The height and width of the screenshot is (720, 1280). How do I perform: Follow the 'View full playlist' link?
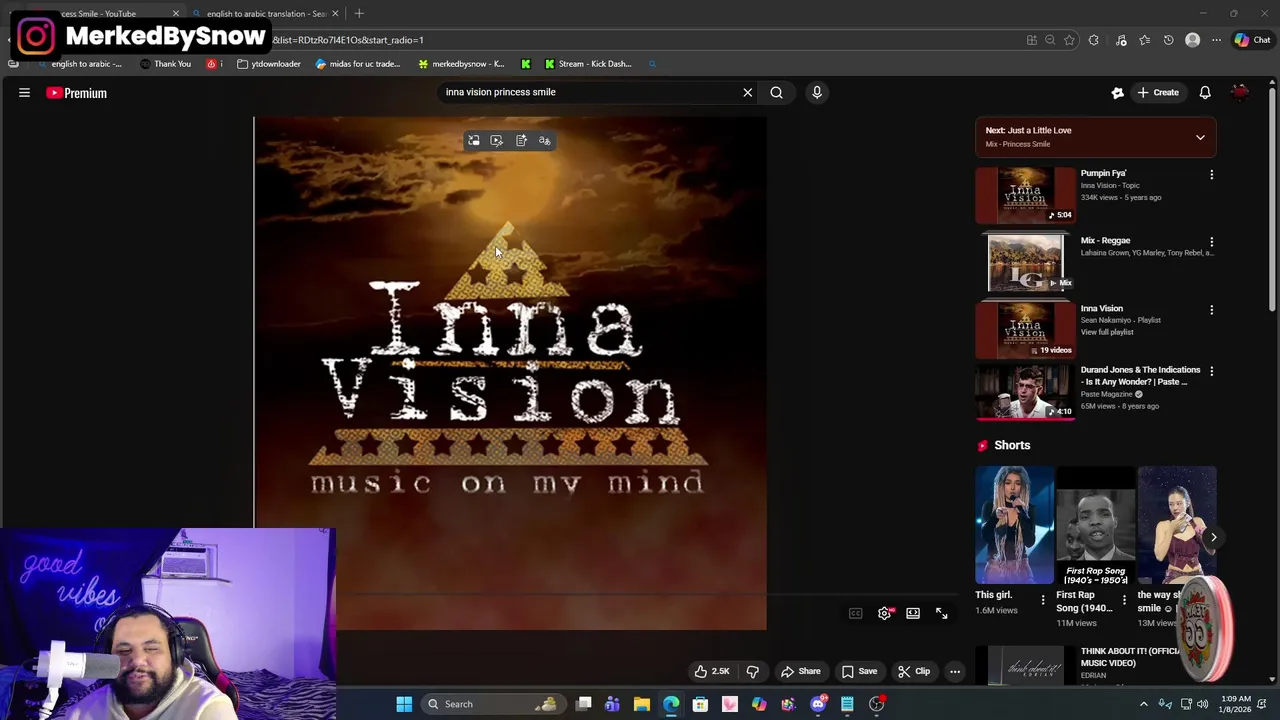[1106, 332]
